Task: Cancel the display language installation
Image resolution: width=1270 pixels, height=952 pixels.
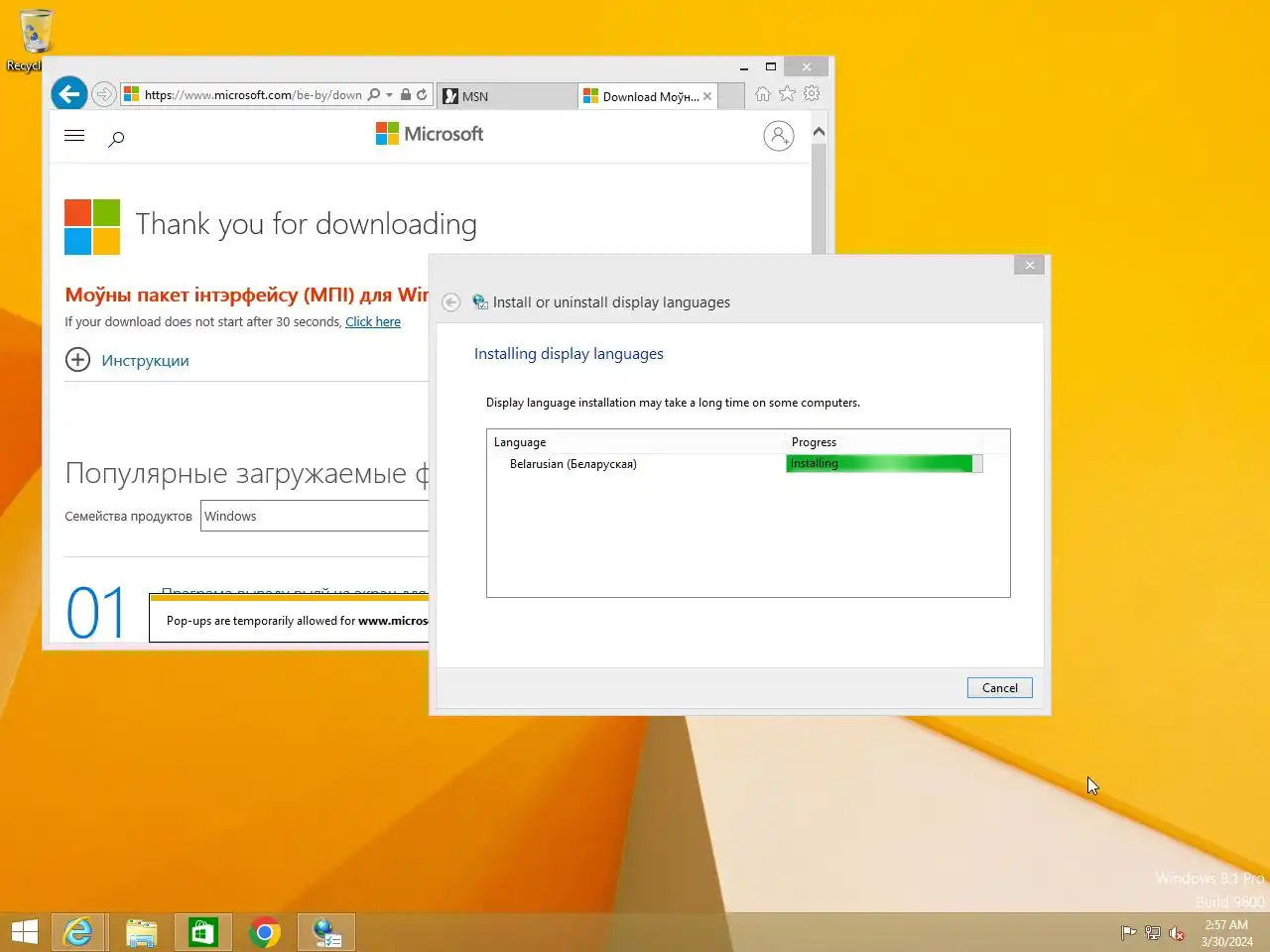Action: coord(999,688)
